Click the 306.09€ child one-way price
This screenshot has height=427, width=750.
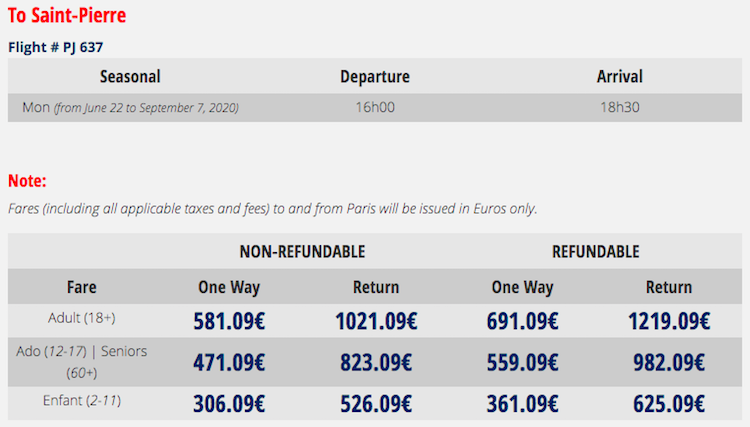point(229,404)
